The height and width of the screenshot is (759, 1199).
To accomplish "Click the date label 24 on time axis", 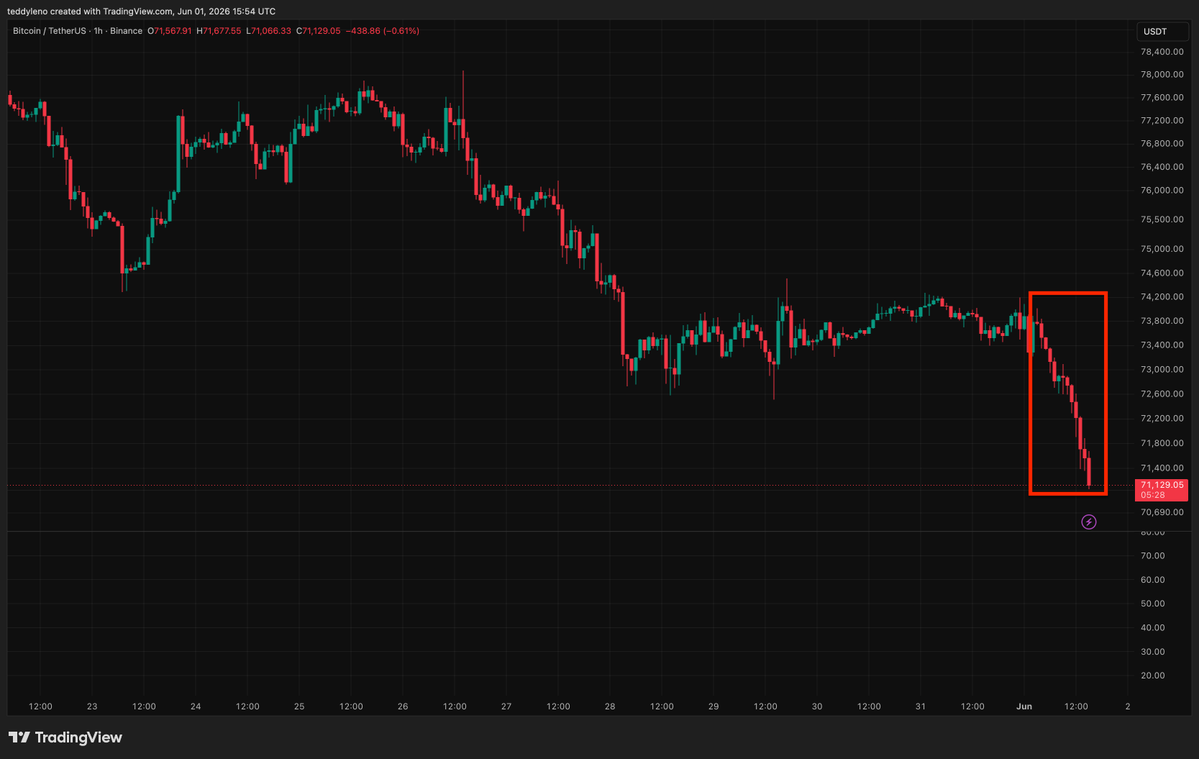I will pyautogui.click(x=196, y=707).
